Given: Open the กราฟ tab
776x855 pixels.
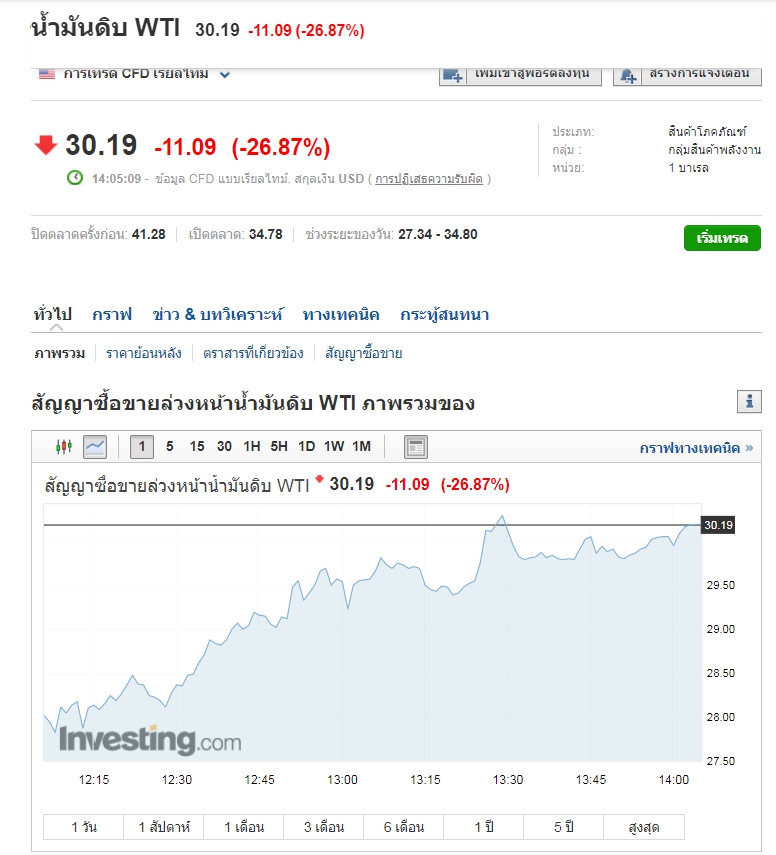Looking at the screenshot, I should coord(112,314).
